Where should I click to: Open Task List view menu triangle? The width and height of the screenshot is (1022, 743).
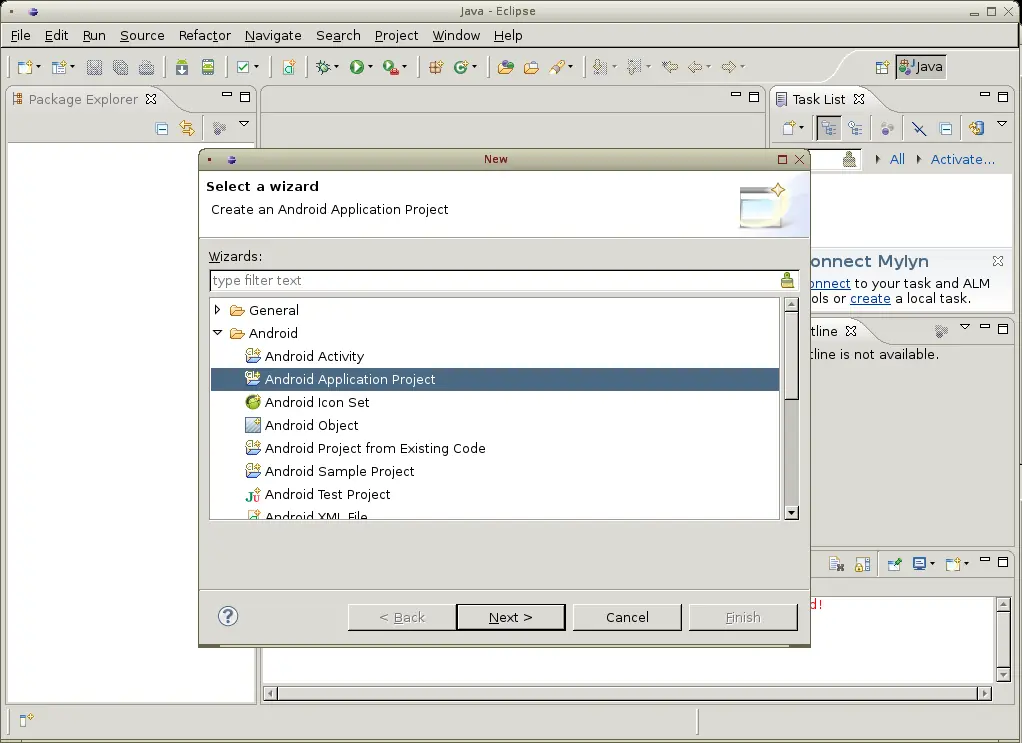click(x=1002, y=124)
